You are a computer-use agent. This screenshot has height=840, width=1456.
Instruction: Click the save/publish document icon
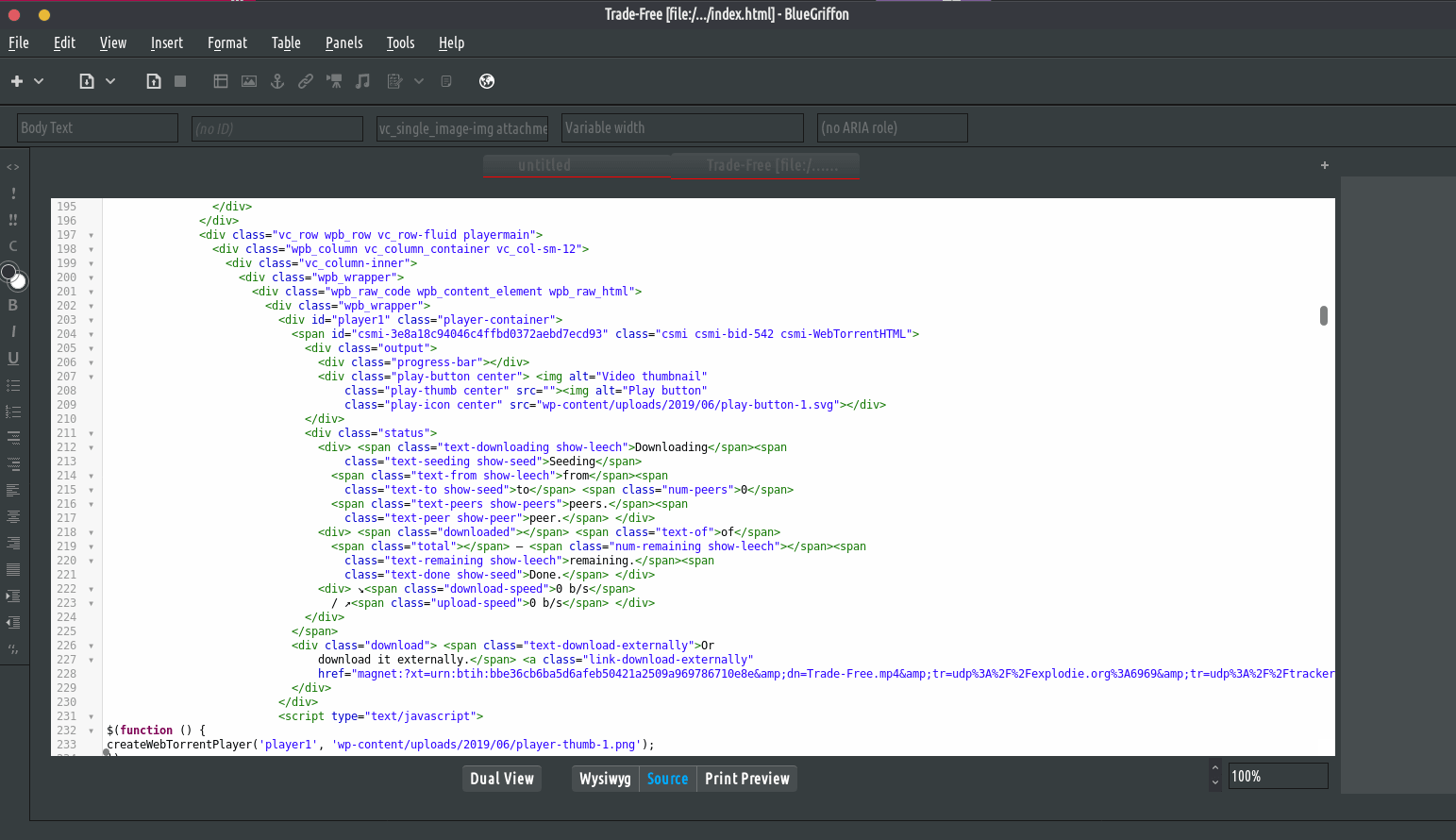(154, 81)
